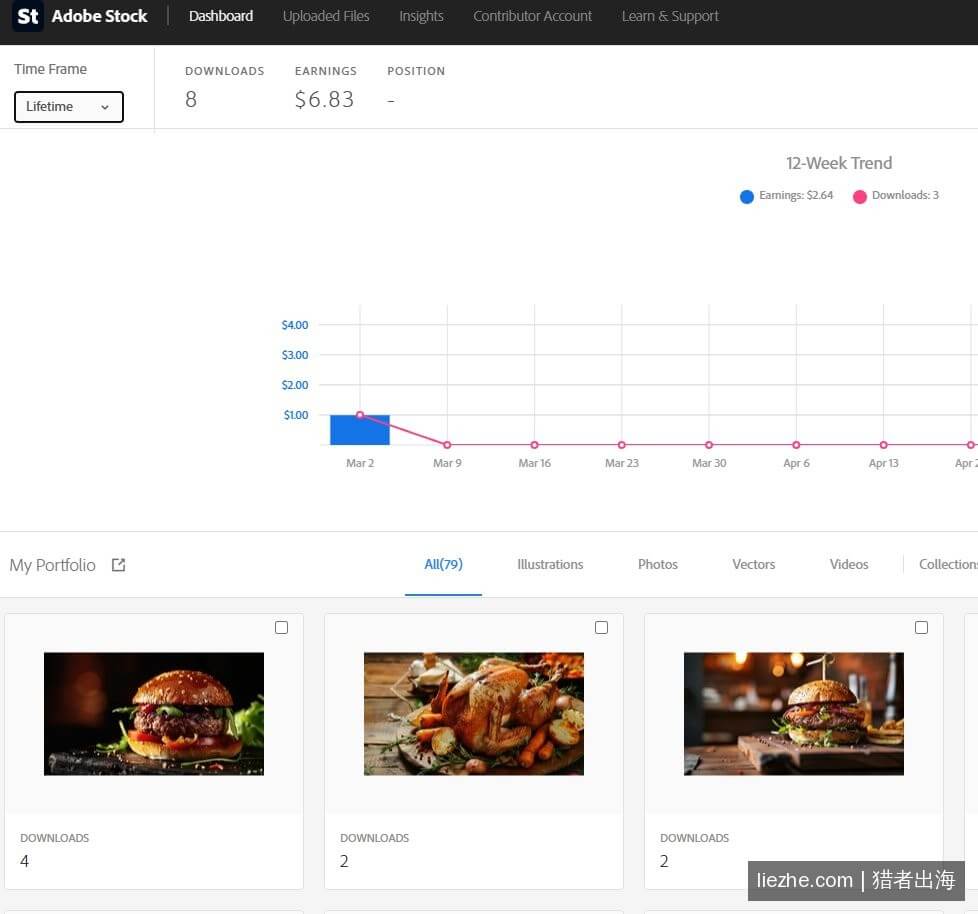Open My Portfolio external link icon
Screen dimensions: 978x914
click(x=119, y=565)
